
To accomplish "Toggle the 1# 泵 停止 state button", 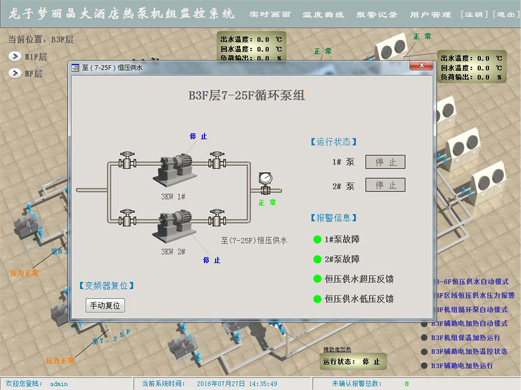I will coord(385,162).
